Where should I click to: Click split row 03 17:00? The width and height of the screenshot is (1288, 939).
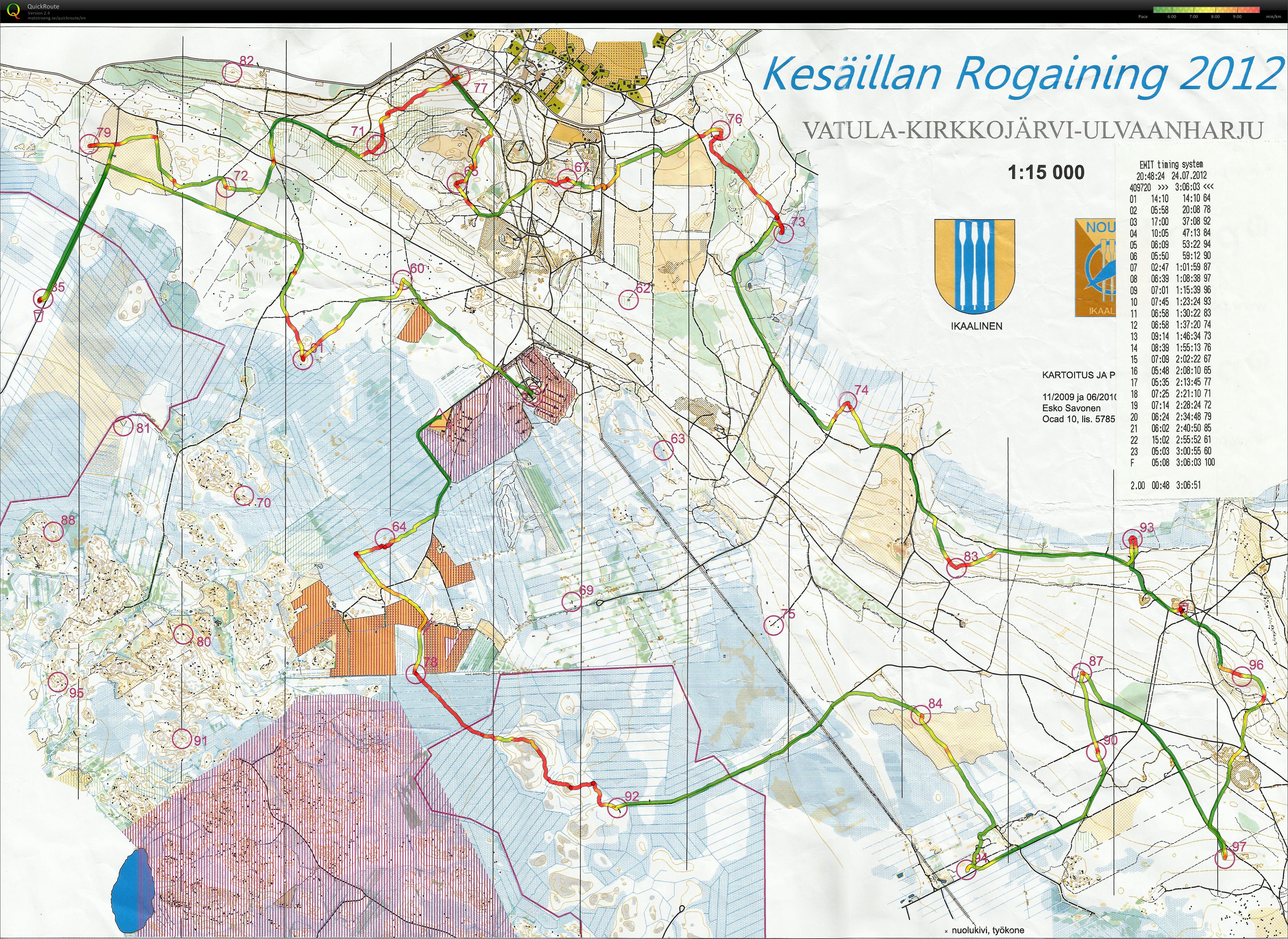click(x=1170, y=221)
